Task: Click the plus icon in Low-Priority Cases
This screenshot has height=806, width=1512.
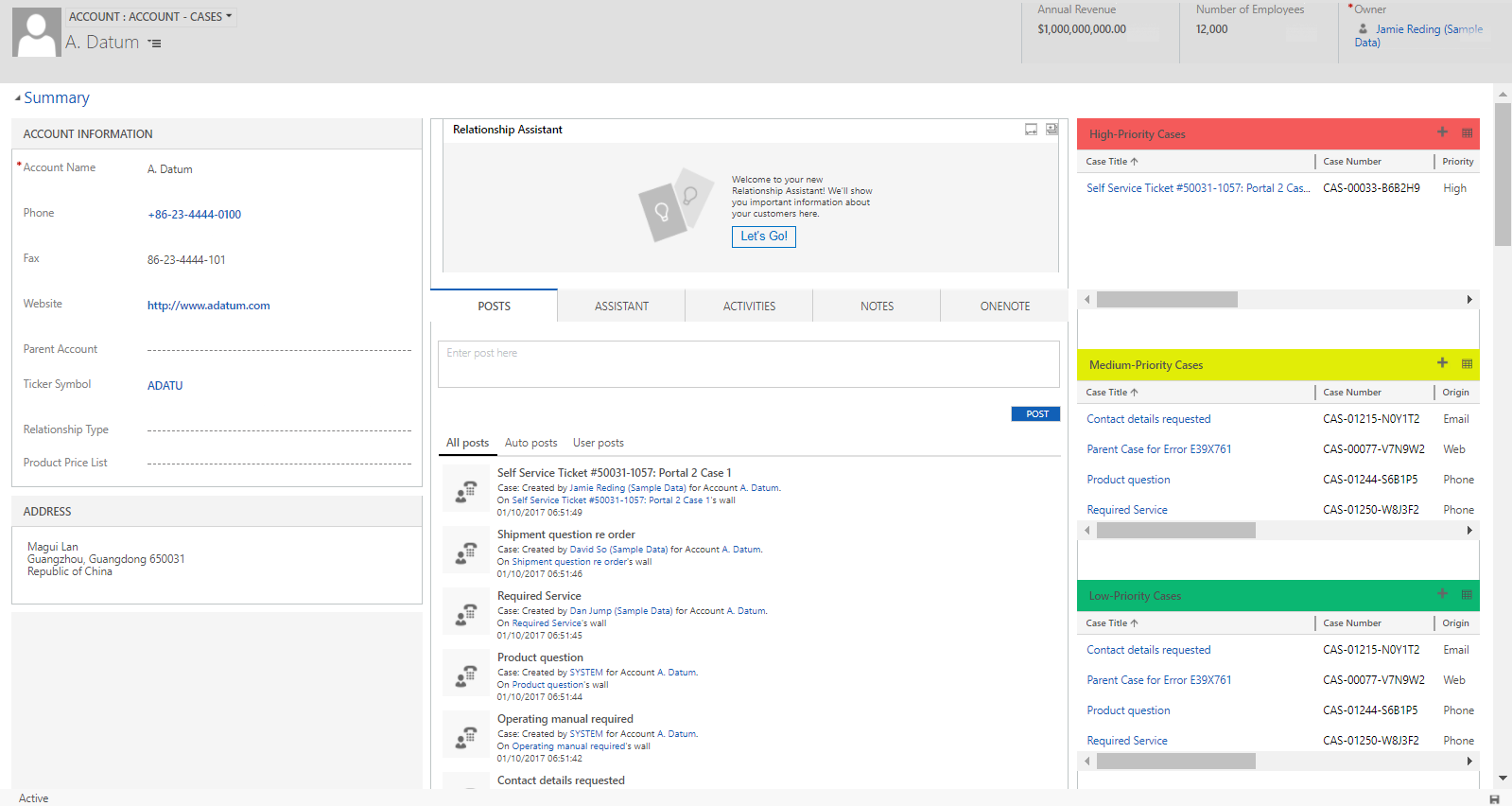Action: 1442,594
